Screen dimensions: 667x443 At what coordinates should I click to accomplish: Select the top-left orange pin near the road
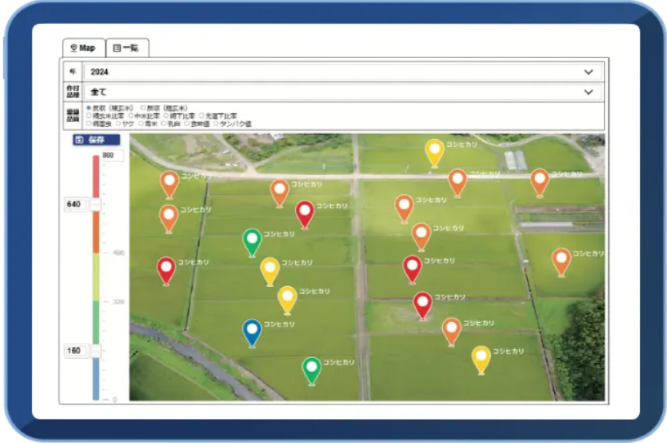pos(170,182)
